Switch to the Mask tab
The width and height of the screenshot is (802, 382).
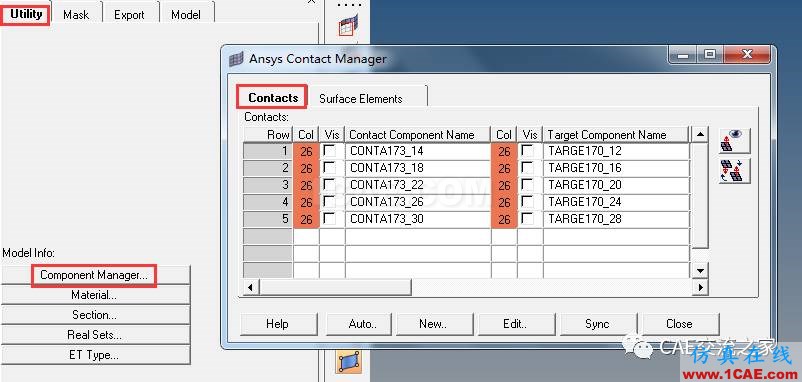click(x=76, y=14)
